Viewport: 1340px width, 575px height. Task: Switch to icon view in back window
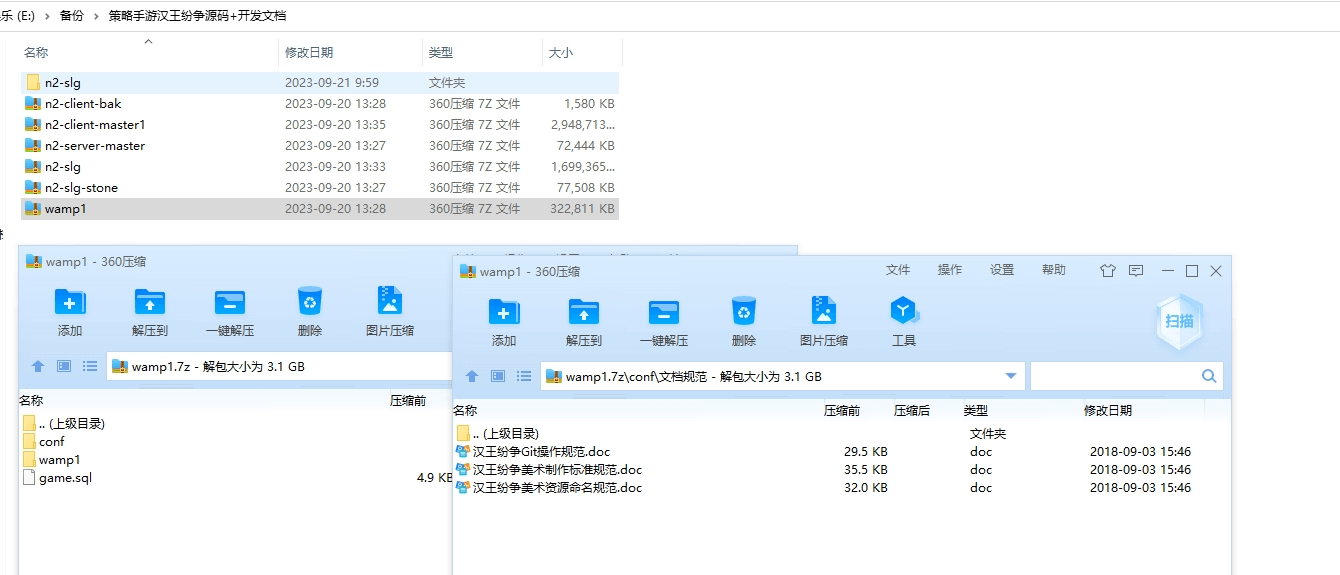[64, 366]
